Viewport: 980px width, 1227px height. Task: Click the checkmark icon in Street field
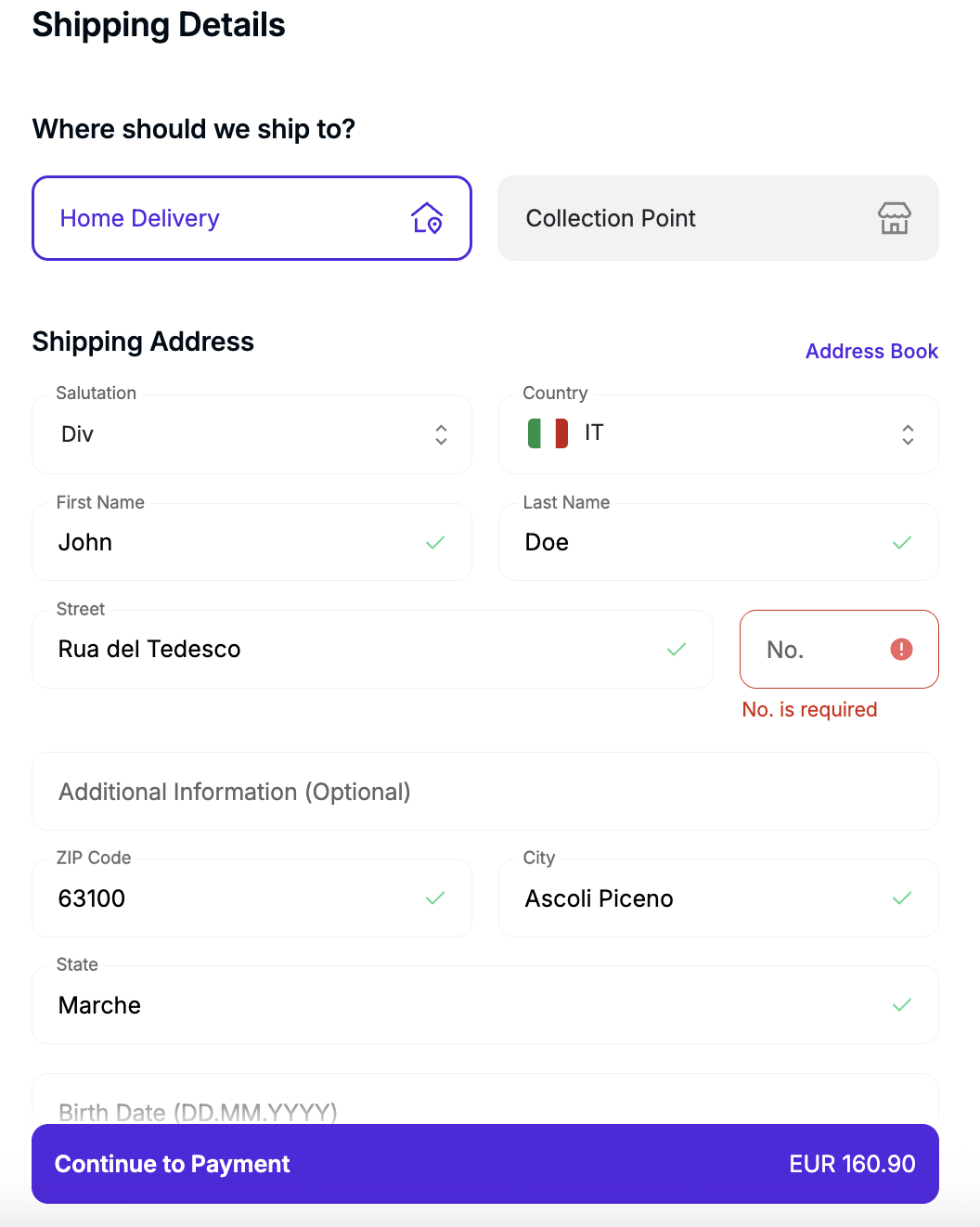click(x=677, y=650)
